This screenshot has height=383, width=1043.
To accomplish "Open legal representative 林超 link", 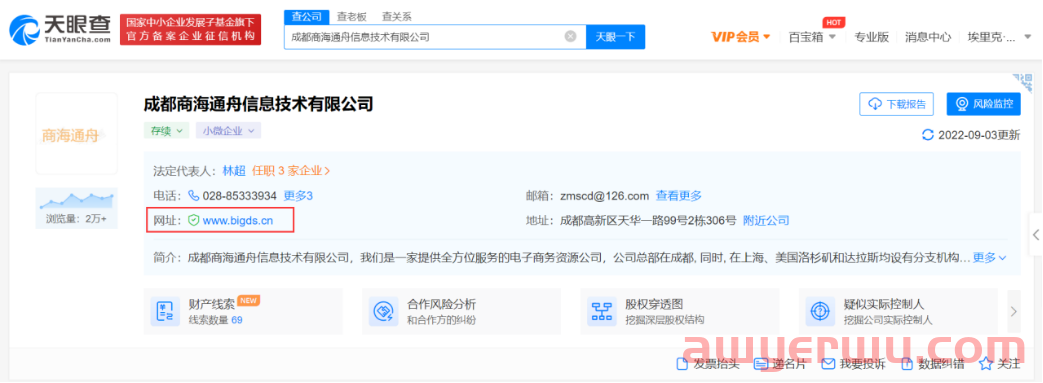I will (x=233, y=171).
